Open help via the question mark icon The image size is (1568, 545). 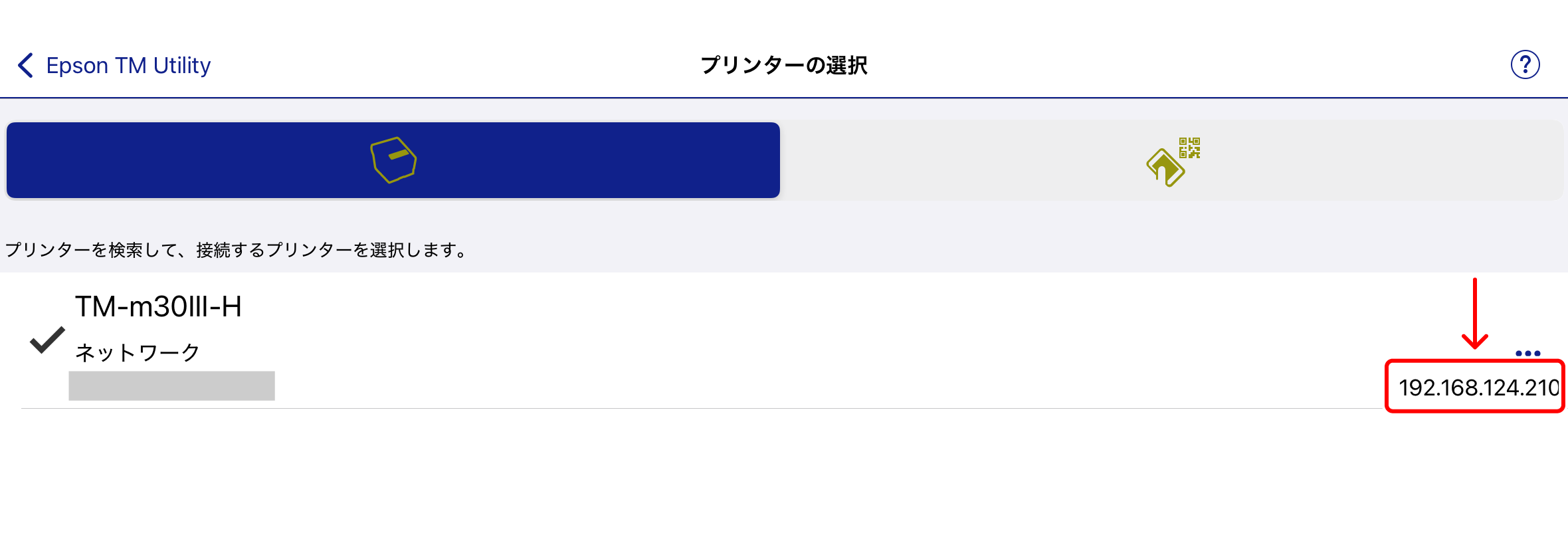point(1525,65)
